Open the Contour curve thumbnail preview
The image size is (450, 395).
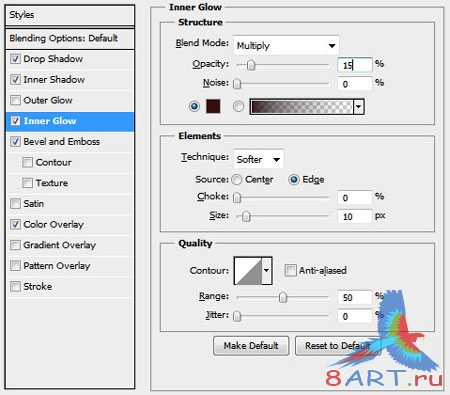tap(248, 271)
